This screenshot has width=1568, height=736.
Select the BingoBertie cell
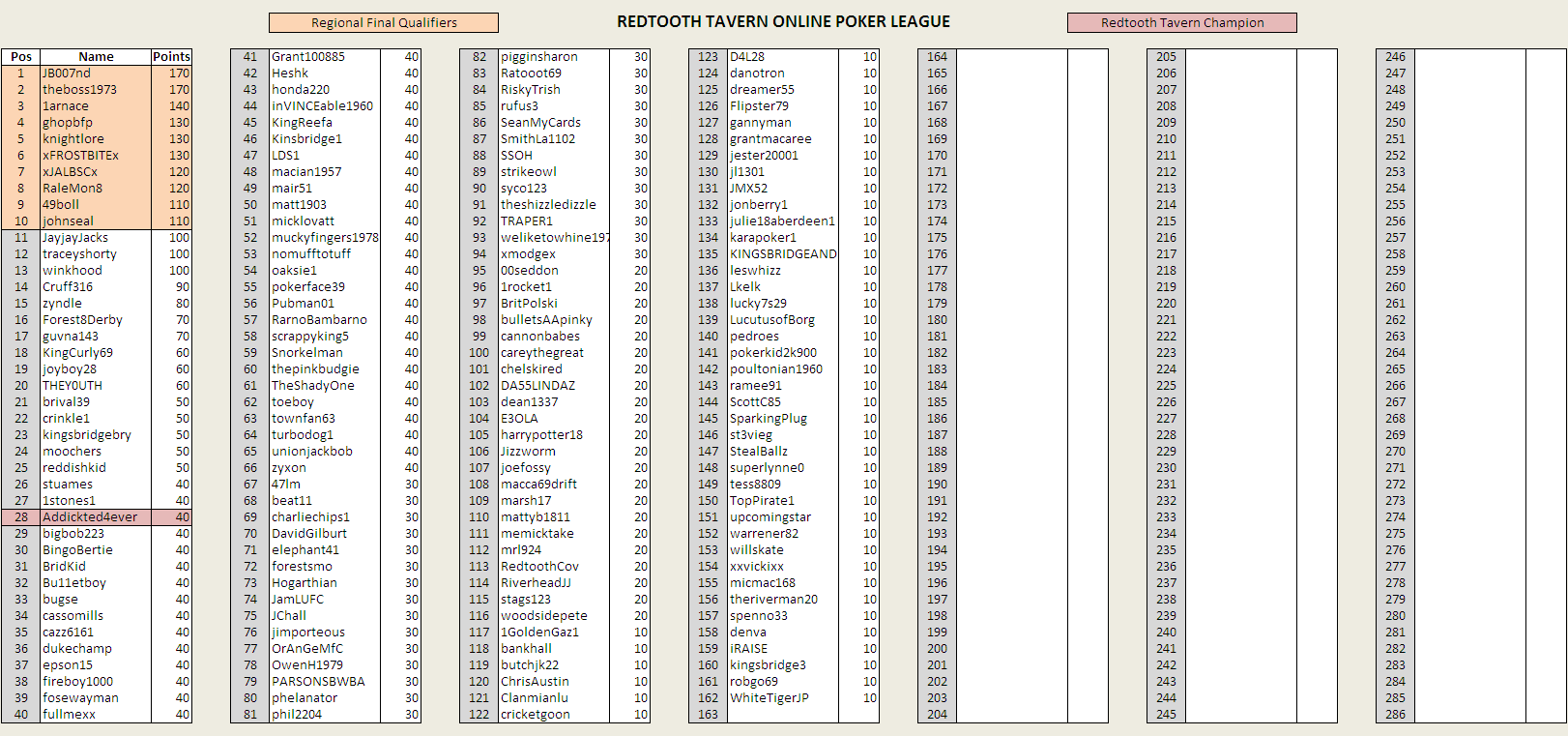(96, 550)
